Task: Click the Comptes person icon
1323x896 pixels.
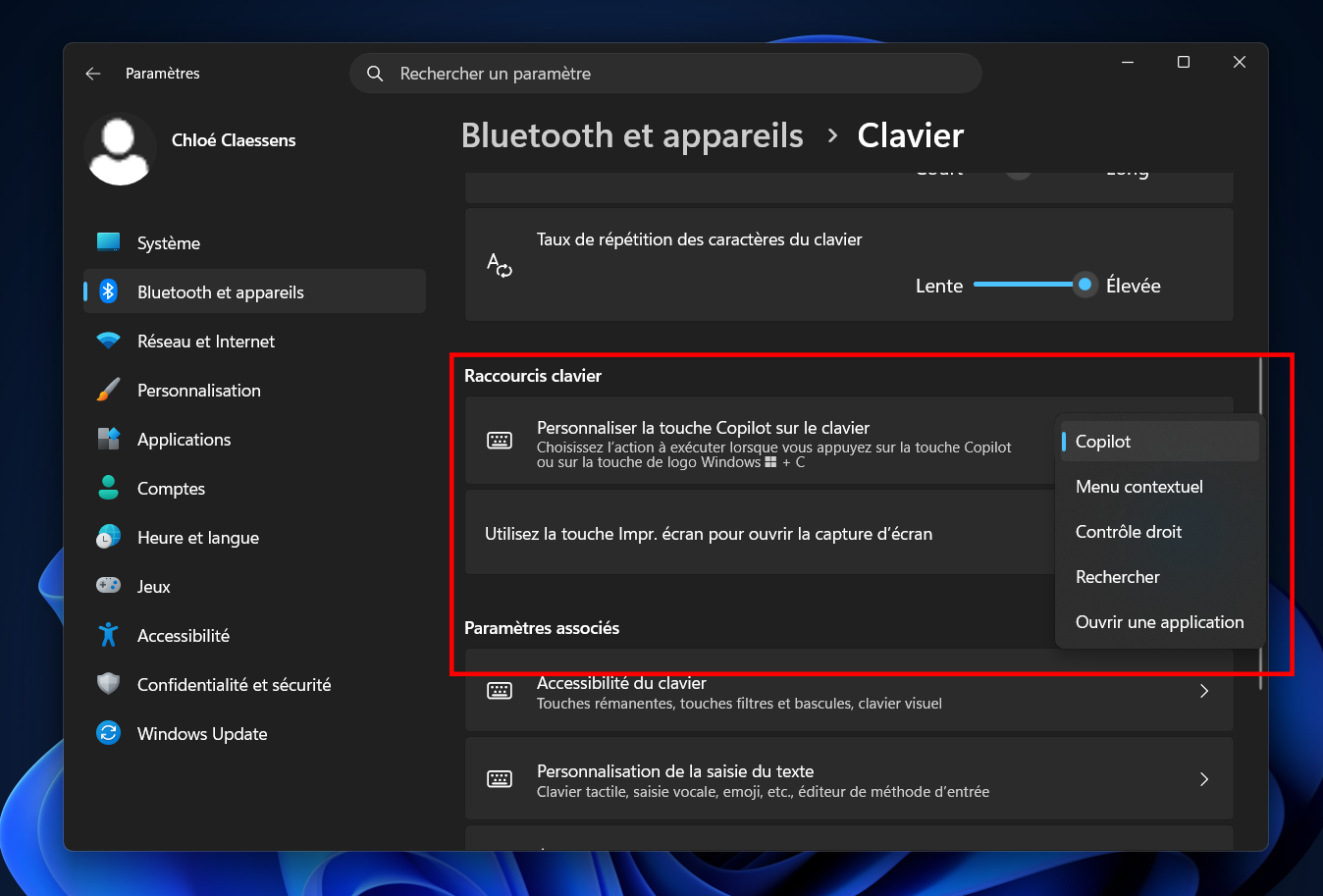Action: point(109,488)
